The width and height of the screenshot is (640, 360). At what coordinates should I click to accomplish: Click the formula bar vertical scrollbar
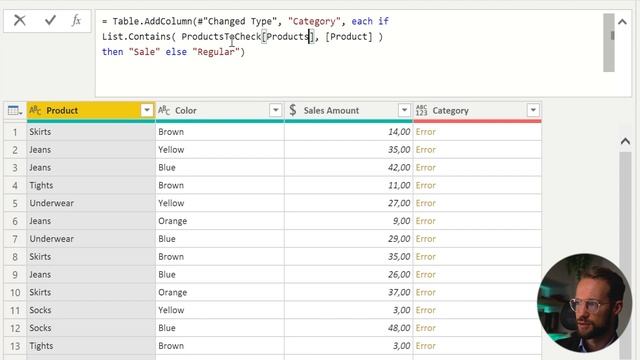(609, 43)
